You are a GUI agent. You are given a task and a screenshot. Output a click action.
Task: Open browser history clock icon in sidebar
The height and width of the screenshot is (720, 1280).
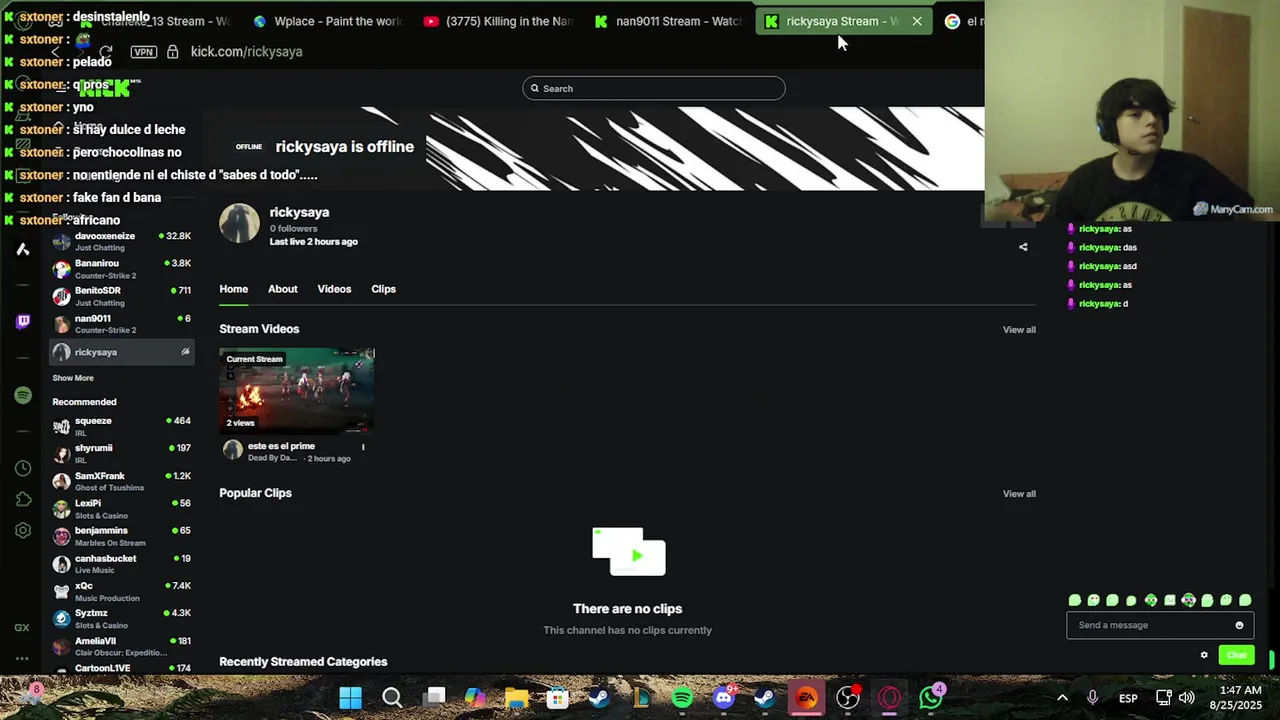[23, 468]
